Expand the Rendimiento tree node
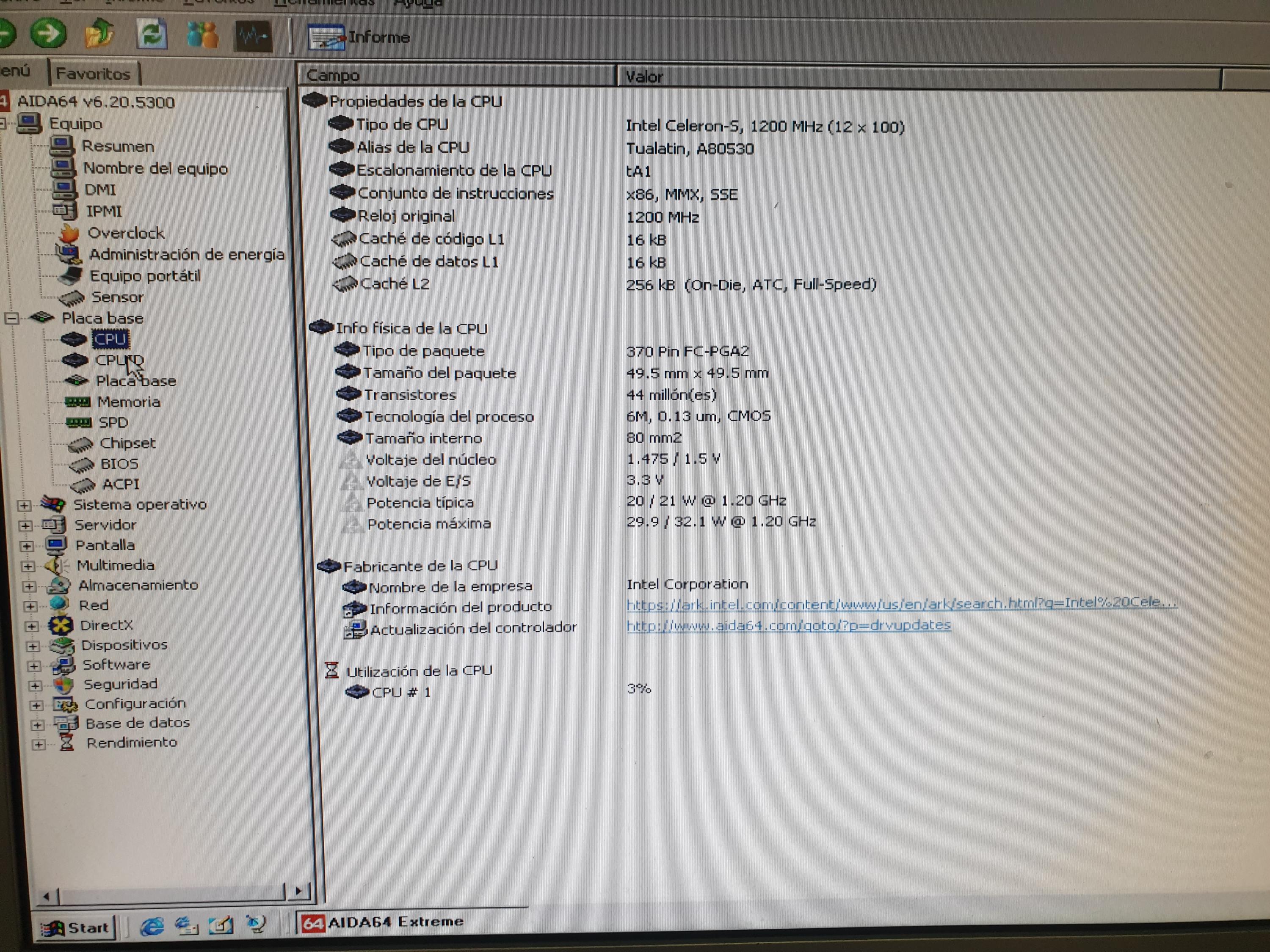 click(x=38, y=745)
